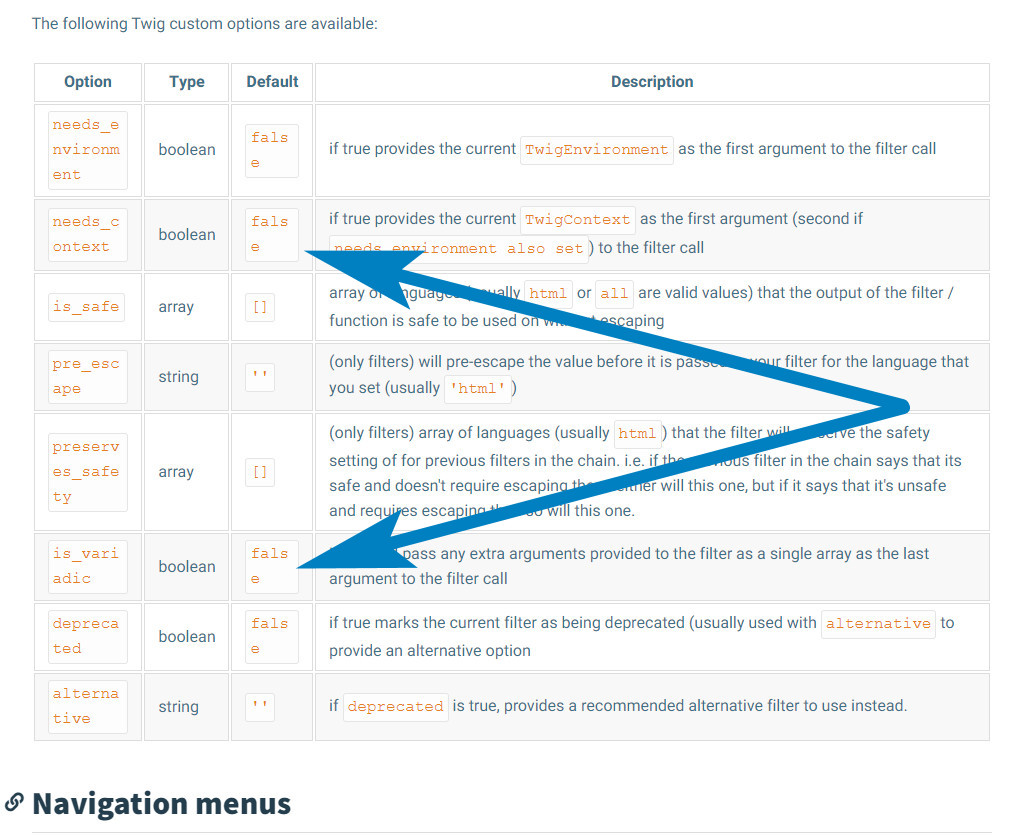Click the needs_context option code
Image resolution: width=1030 pixels, height=835 pixels.
(x=87, y=235)
